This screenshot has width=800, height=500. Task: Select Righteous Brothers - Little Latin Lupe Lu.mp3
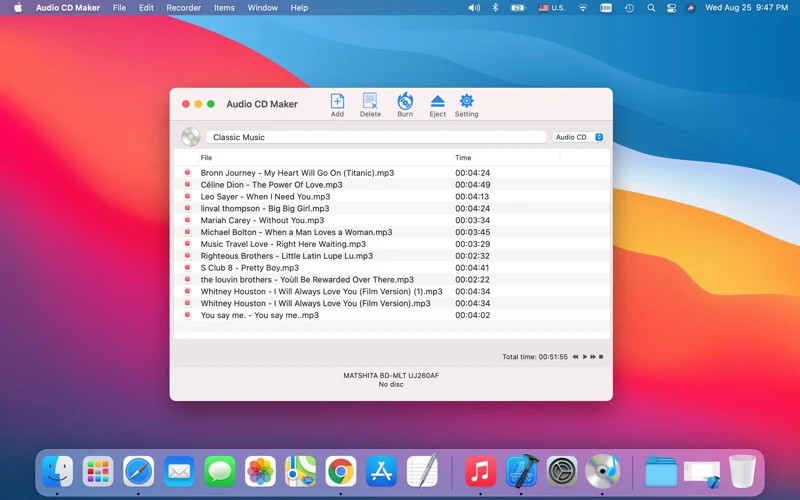(391, 256)
